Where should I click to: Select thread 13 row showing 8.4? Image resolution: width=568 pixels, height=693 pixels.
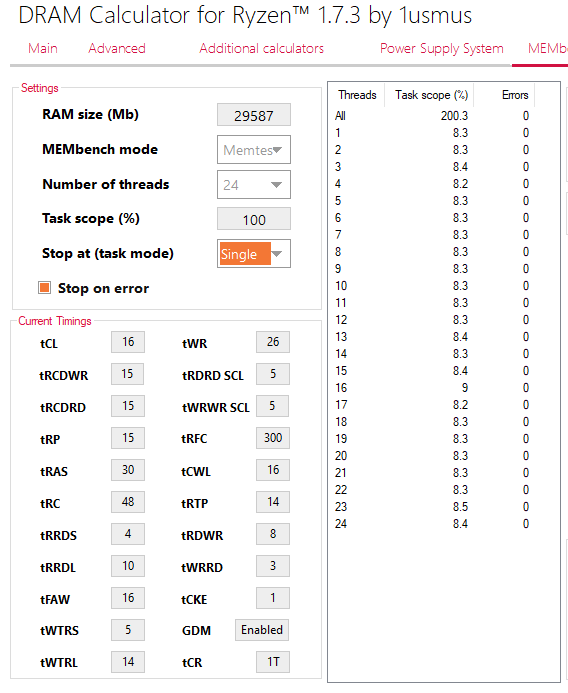coord(432,337)
